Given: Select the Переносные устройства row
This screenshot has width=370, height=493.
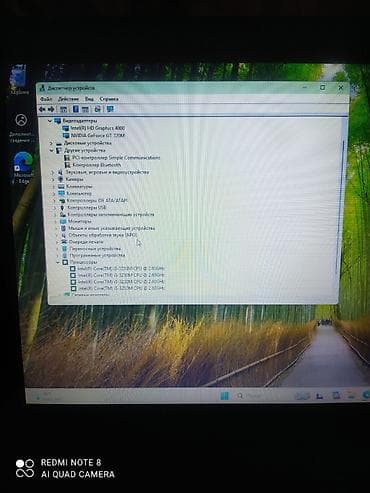Looking at the screenshot, I should (95, 249).
